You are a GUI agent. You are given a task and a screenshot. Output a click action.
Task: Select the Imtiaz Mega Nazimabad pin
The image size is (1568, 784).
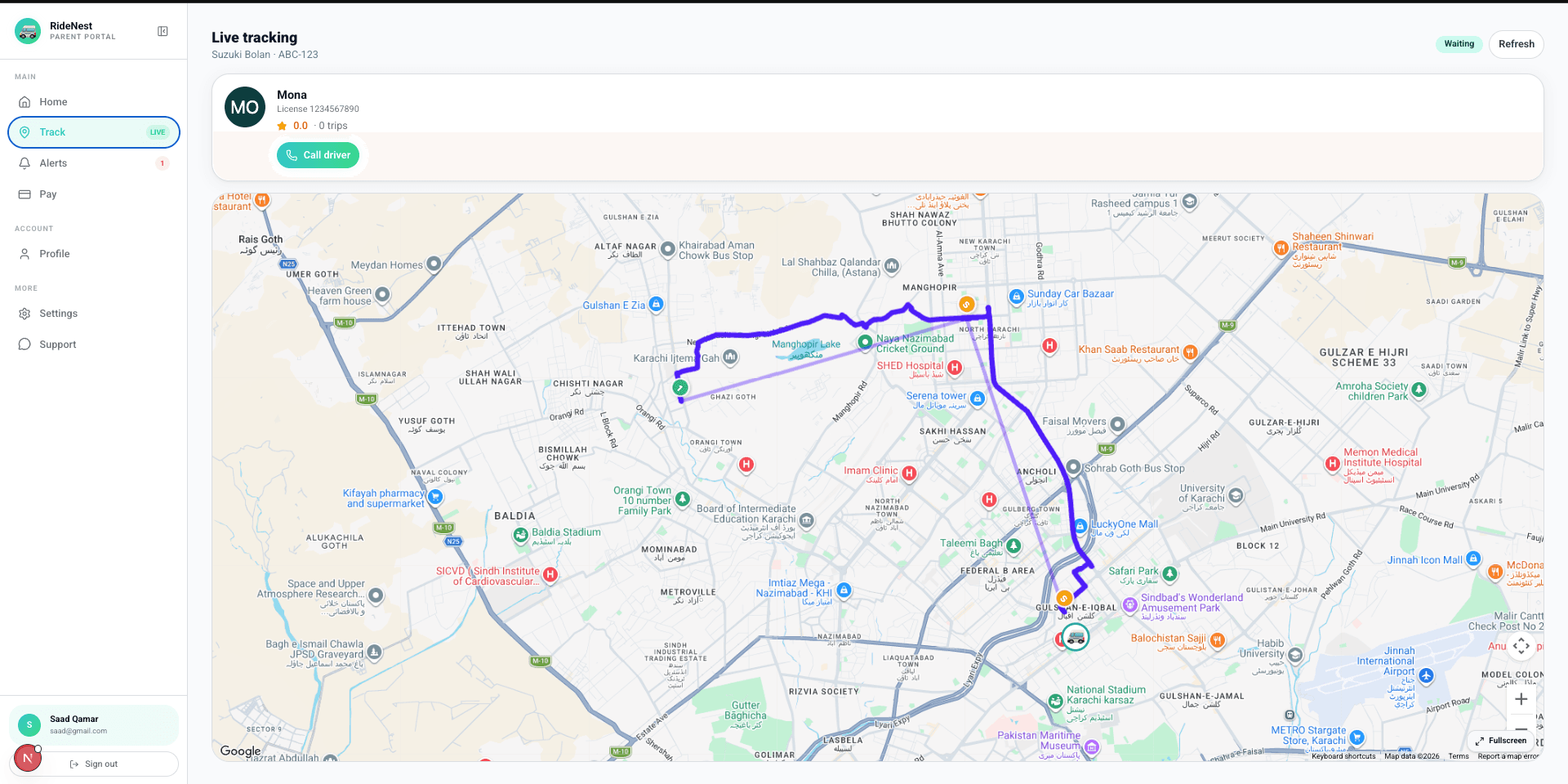844,590
